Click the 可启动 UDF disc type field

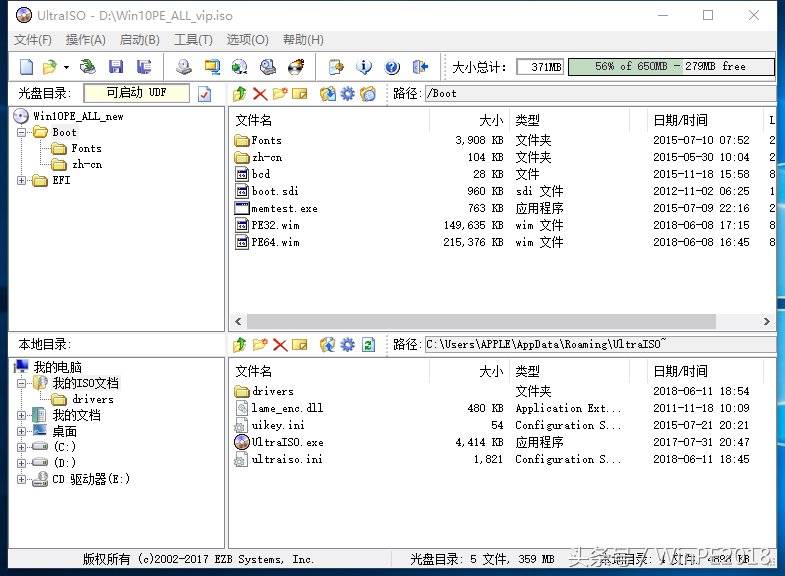(137, 93)
